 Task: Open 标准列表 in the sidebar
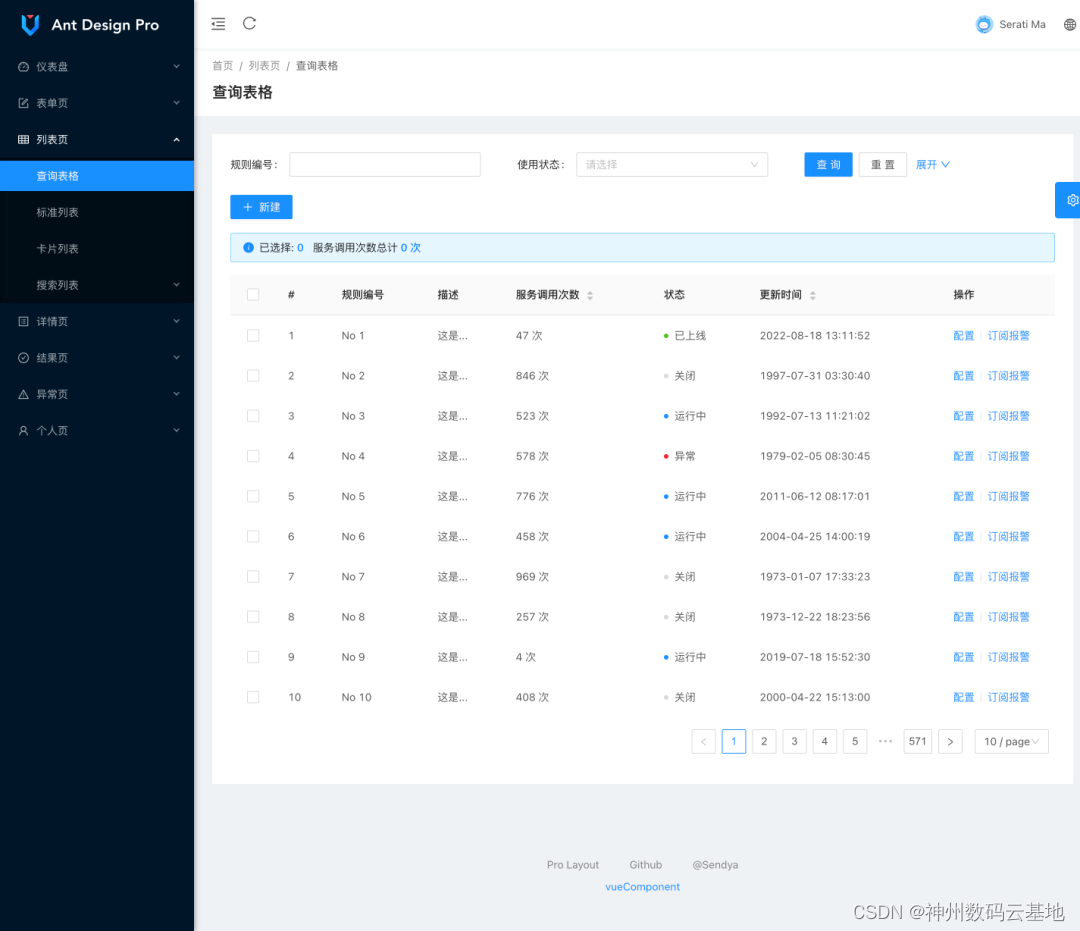pyautogui.click(x=97, y=213)
